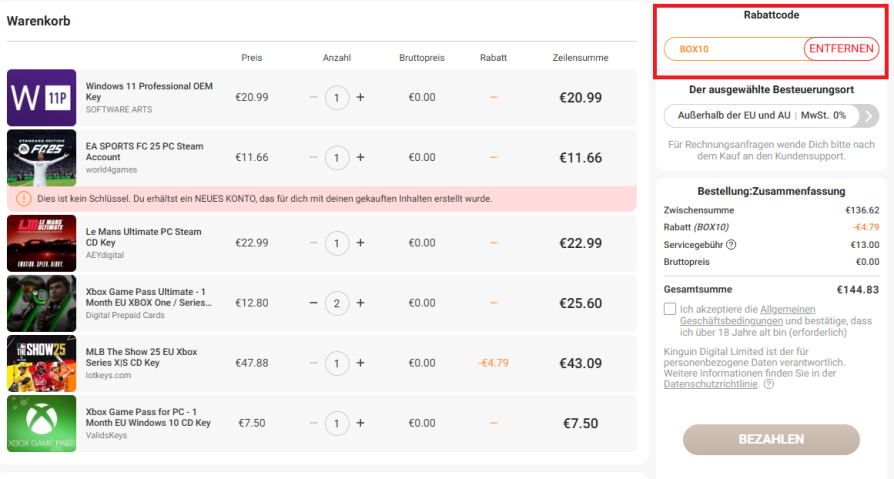Click the warning icon in the pink notice
Image resolution: width=894 pixels, height=479 pixels.
tap(23, 199)
